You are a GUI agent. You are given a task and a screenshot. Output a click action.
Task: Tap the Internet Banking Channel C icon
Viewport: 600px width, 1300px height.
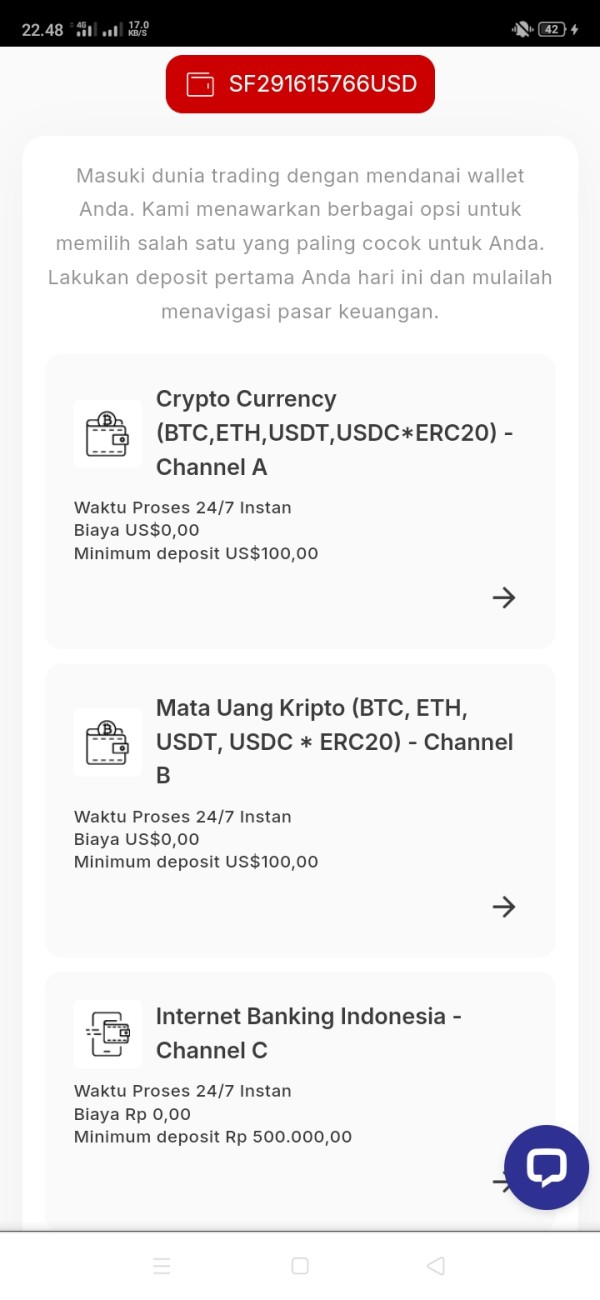(x=107, y=1033)
